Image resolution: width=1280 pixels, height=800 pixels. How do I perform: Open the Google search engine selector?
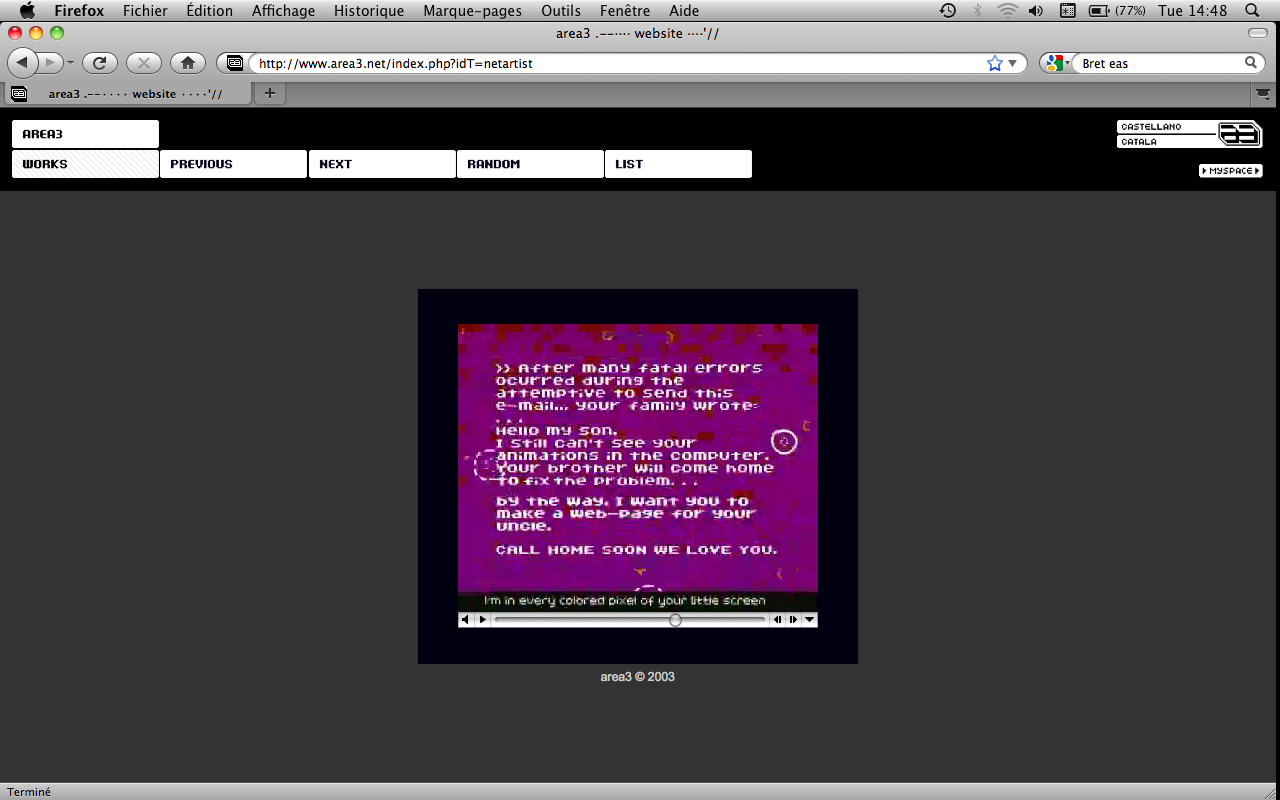pos(1057,63)
